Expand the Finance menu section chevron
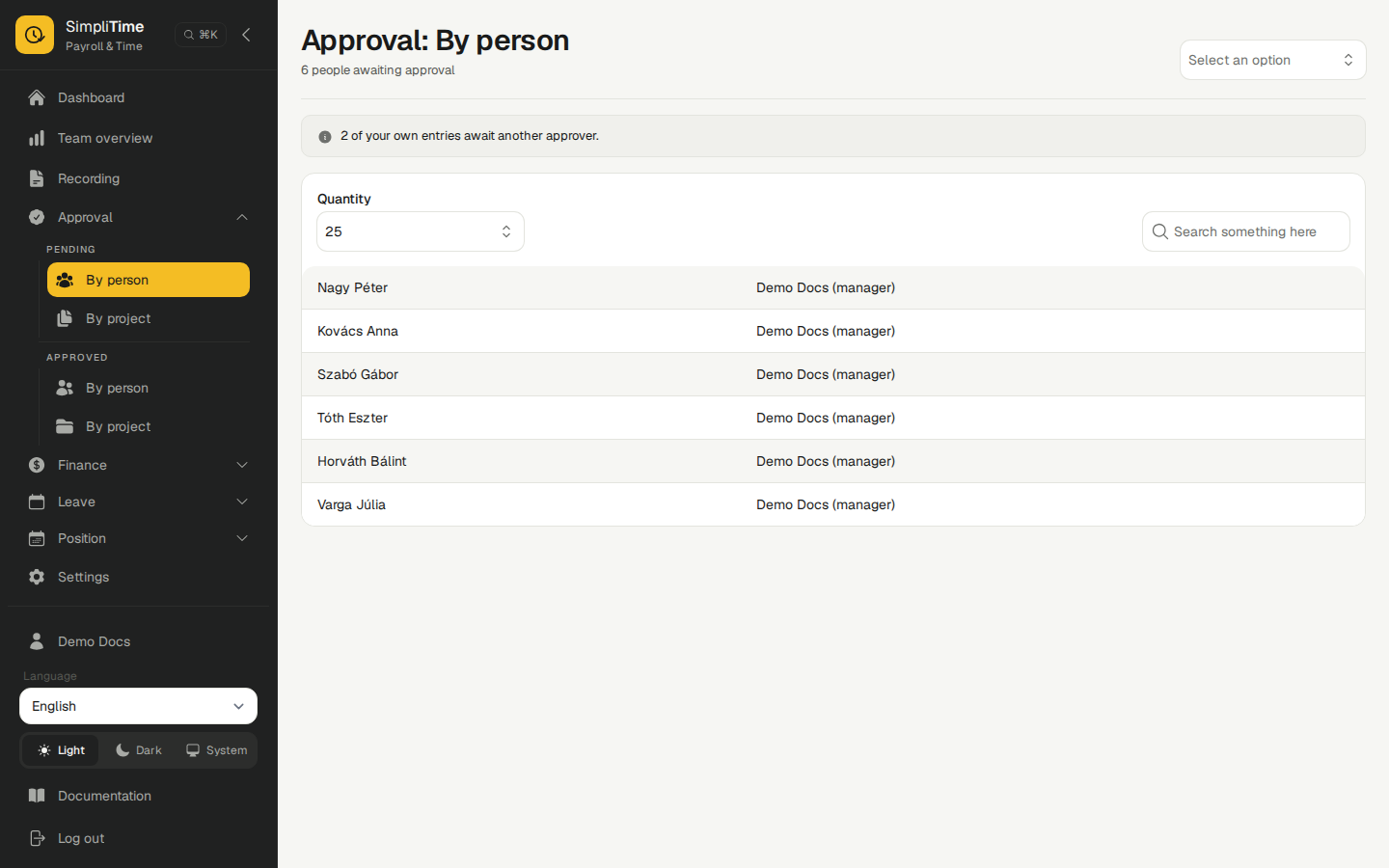 pyautogui.click(x=242, y=465)
